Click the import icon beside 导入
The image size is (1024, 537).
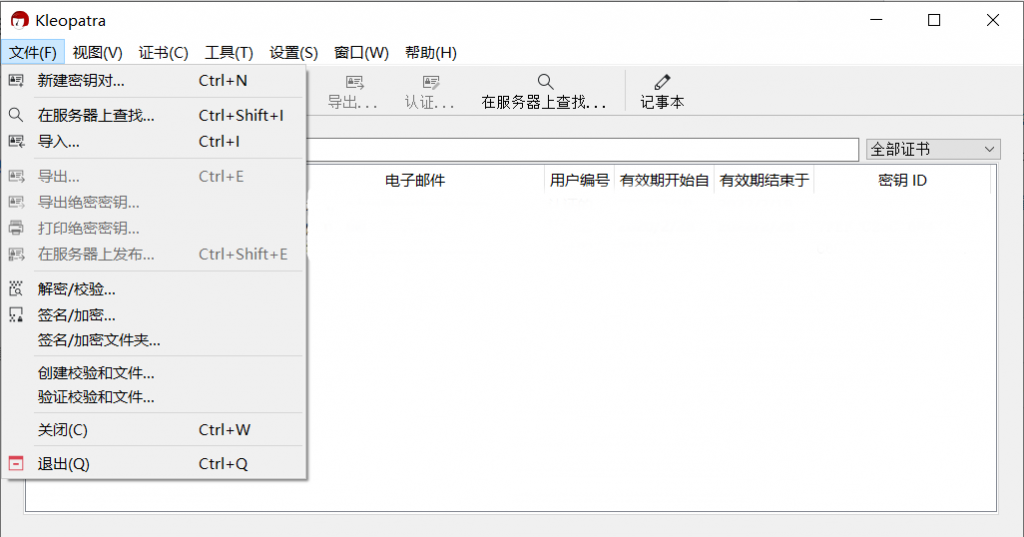(x=16, y=142)
